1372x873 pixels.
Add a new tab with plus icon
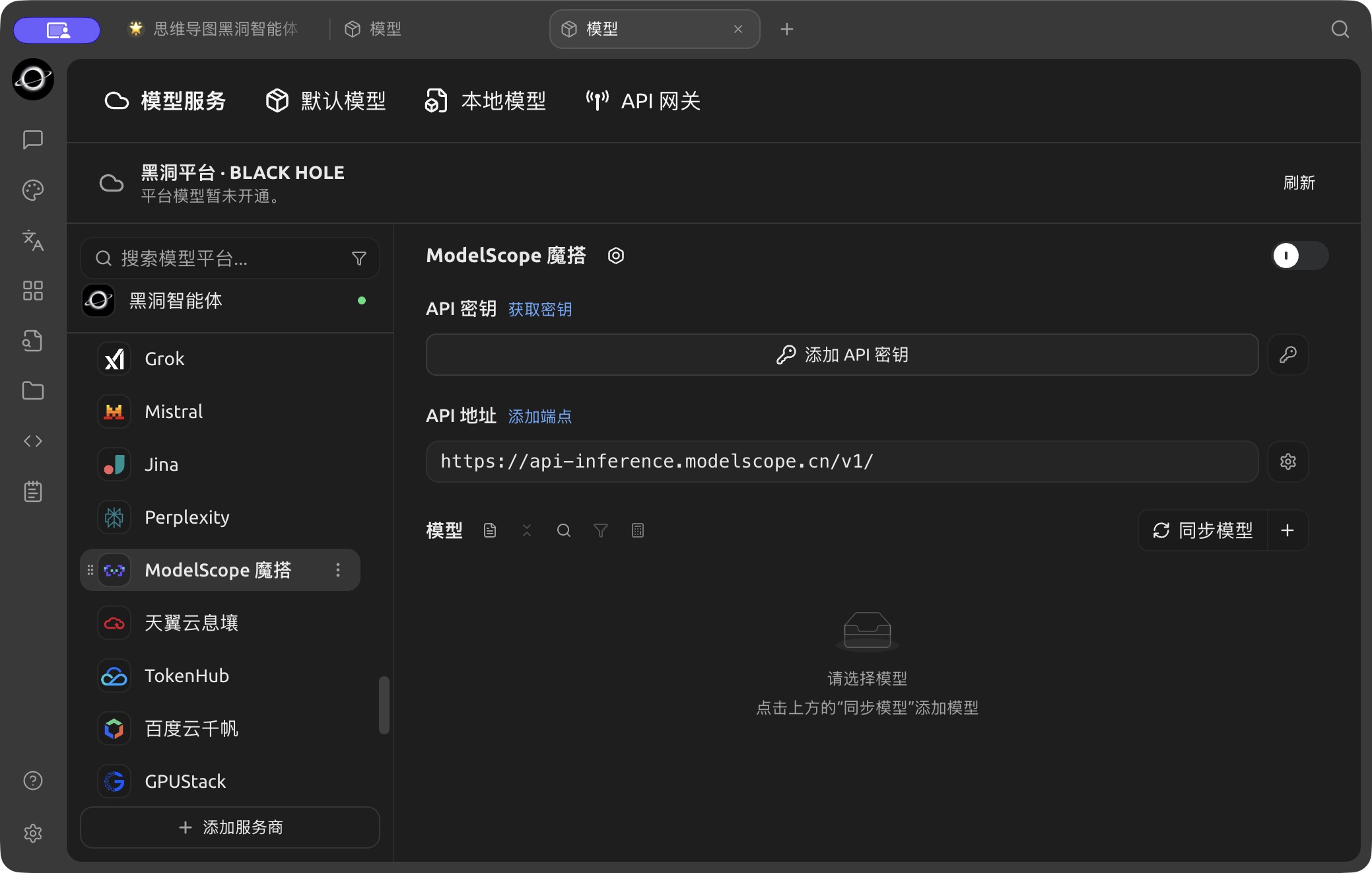pos(787,29)
